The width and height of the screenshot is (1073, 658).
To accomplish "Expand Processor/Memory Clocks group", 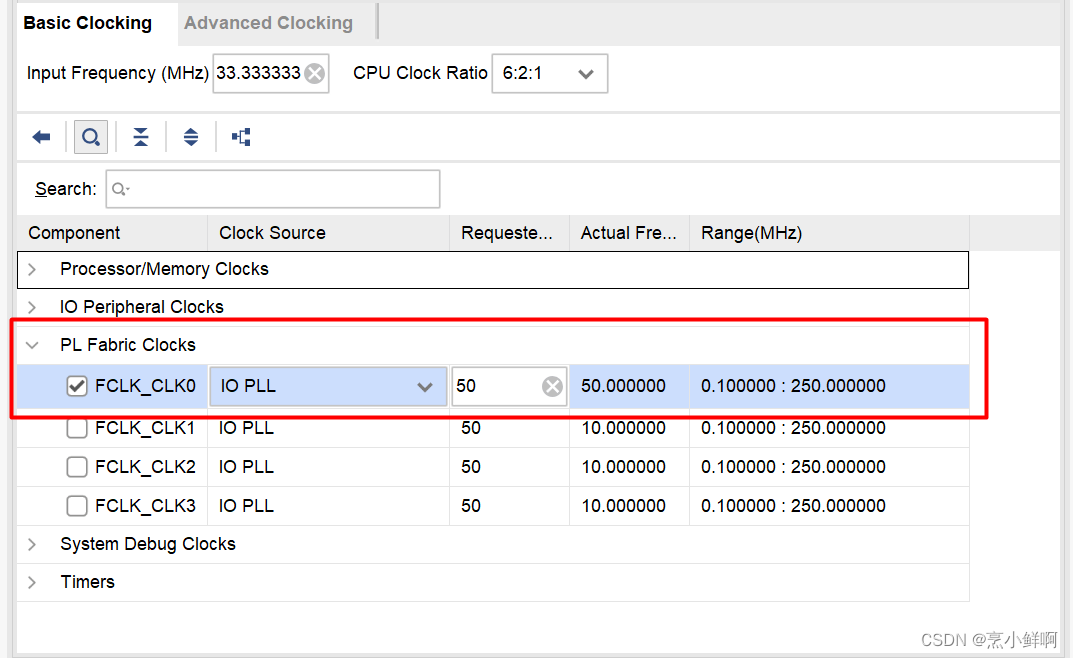I will pyautogui.click(x=32, y=269).
